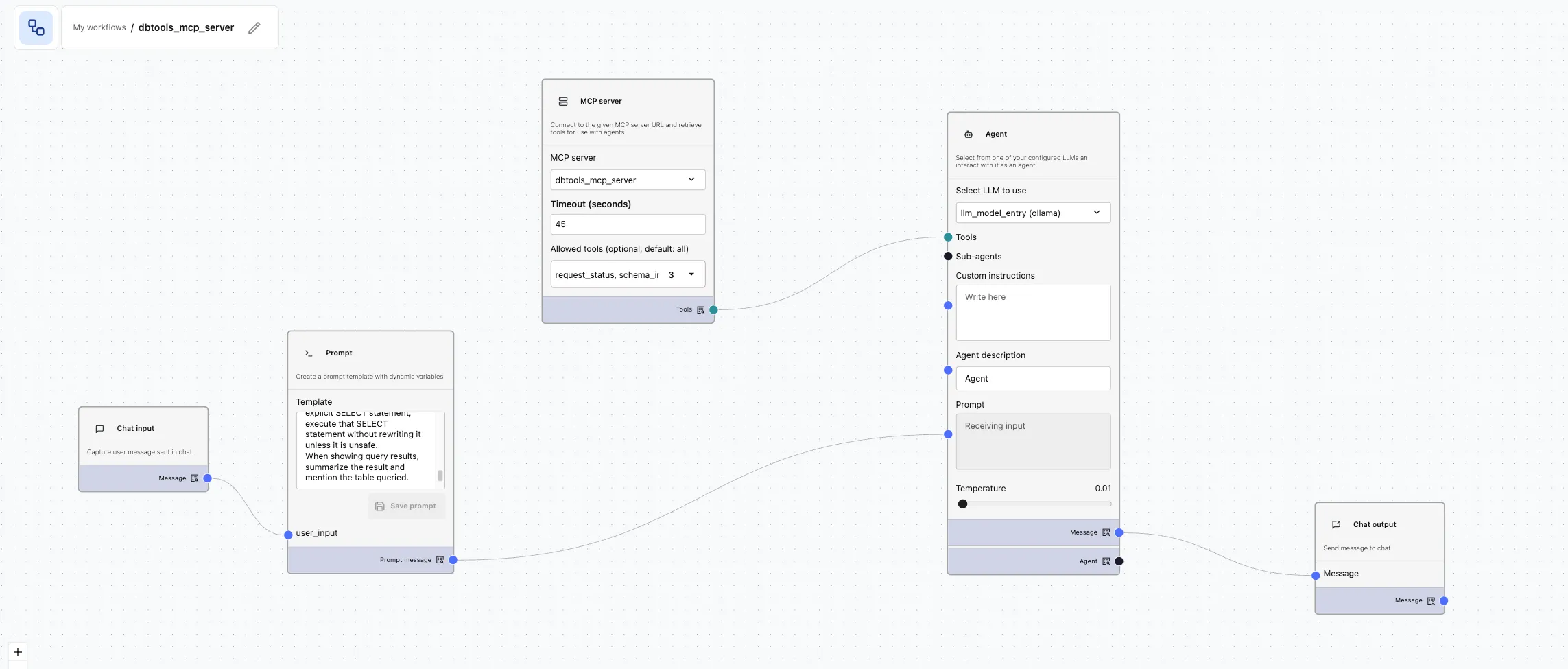Click the Agent node robot icon
The height and width of the screenshot is (669, 1568).
(x=969, y=134)
